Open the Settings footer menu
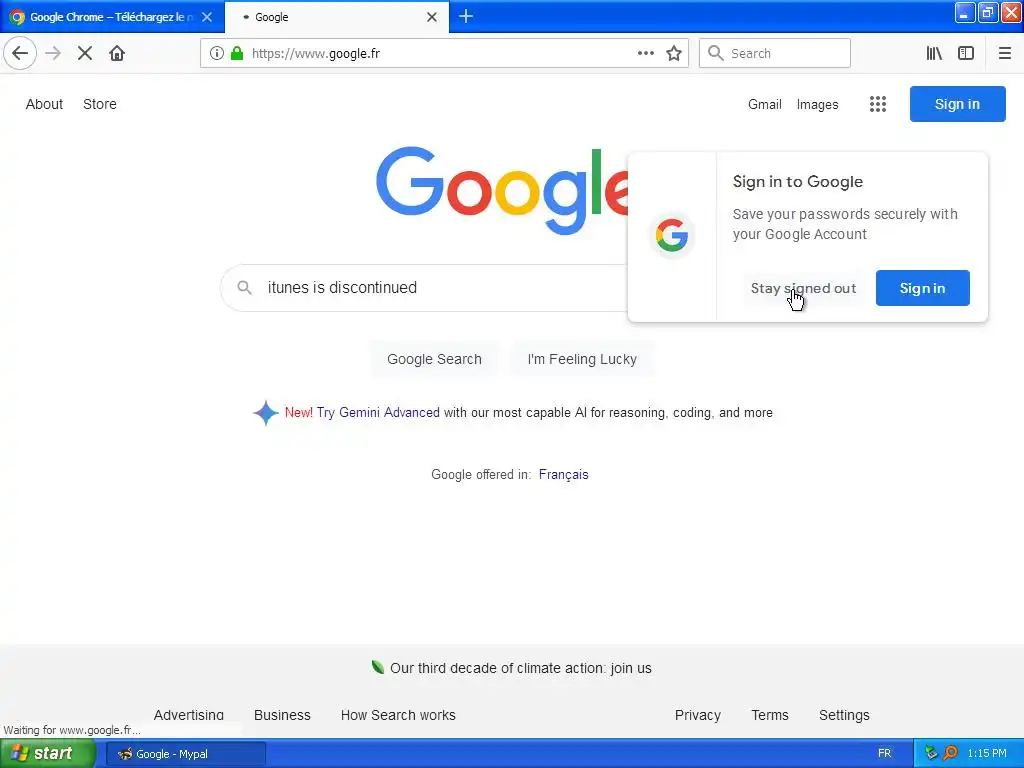1024x768 pixels. click(844, 715)
